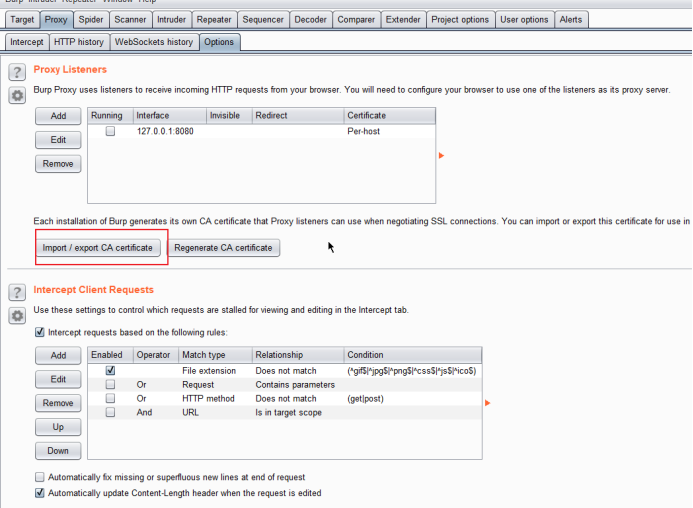Open the User options tab
The image size is (693, 508).
click(524, 20)
